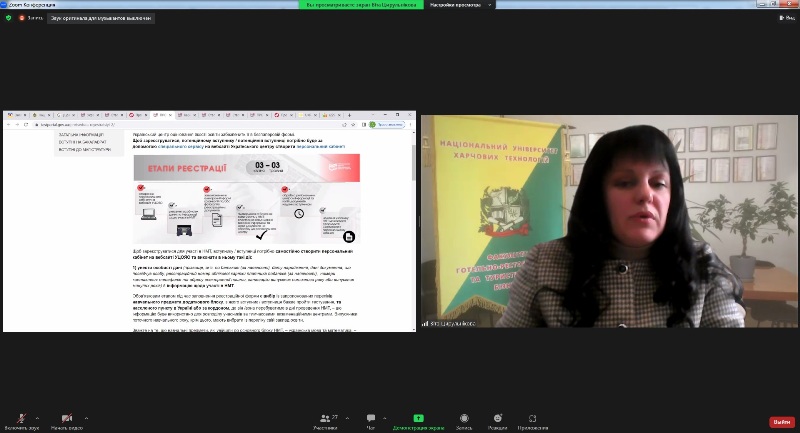Click the large black checkmark in infographic
The height and width of the screenshot is (433, 800).
[x=261, y=235]
